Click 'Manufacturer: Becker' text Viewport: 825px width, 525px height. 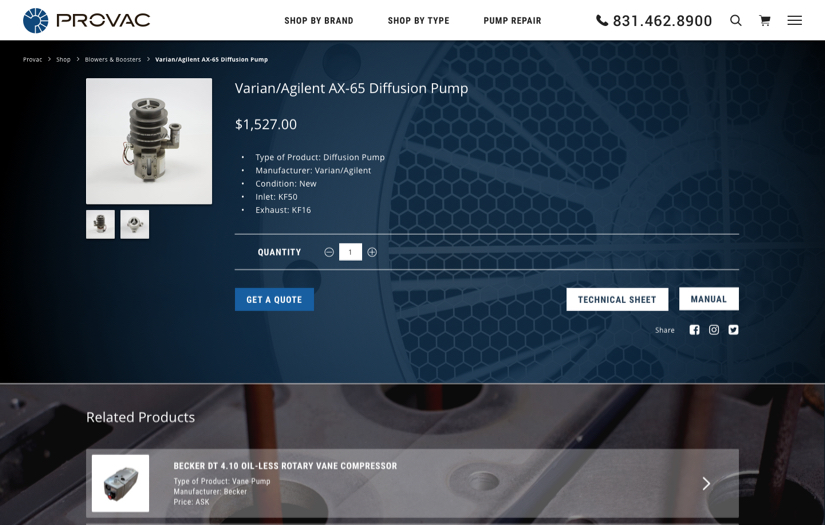point(210,491)
